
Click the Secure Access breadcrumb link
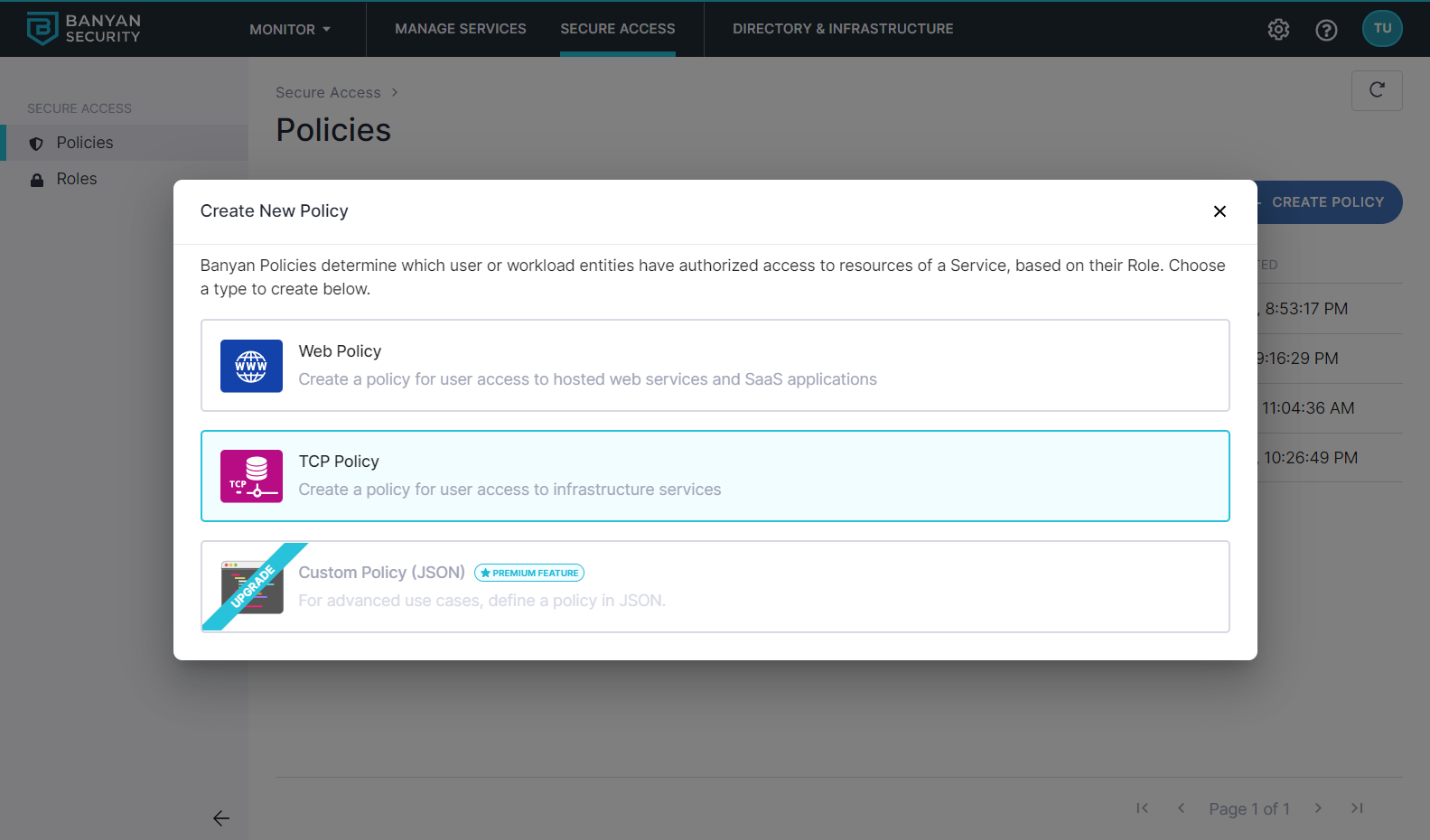[x=328, y=92]
